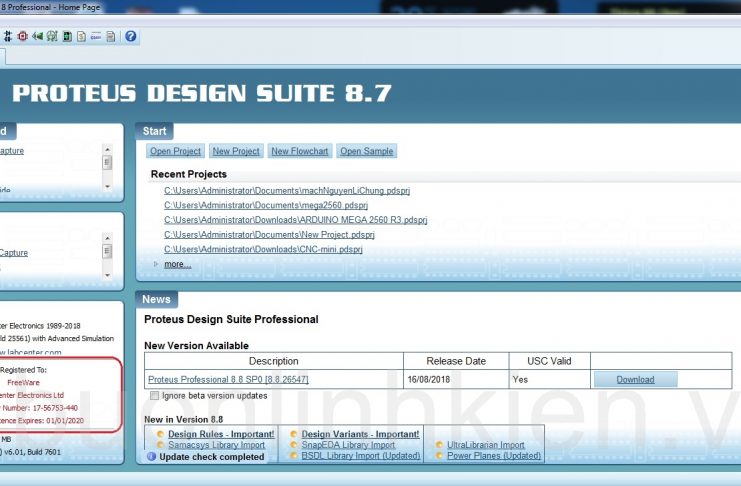Screen dimensions: 741x486
Task: Click scroll-down arrow in second left panel
Action: point(107,275)
